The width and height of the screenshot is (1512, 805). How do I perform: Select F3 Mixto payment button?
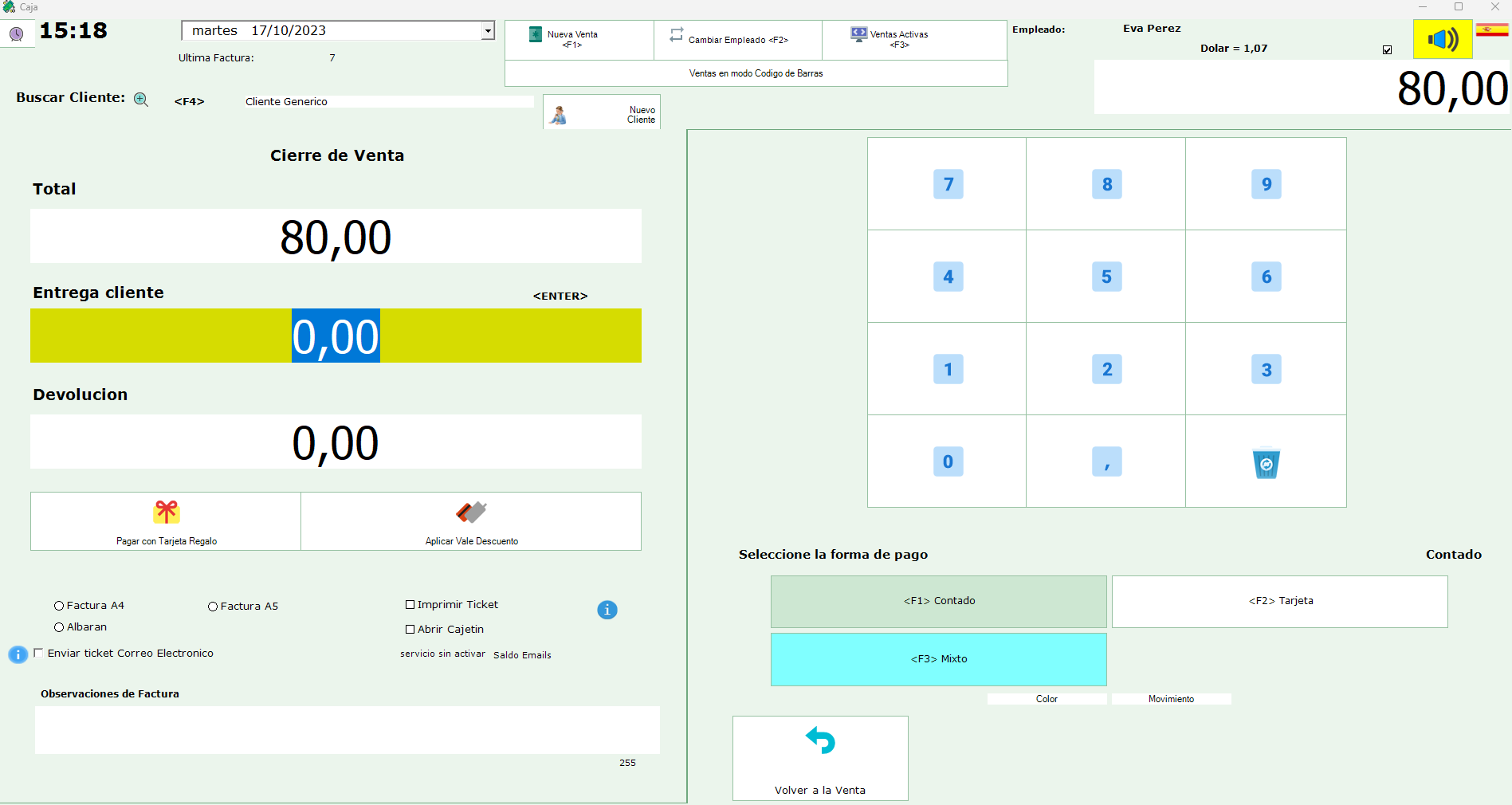(x=938, y=659)
